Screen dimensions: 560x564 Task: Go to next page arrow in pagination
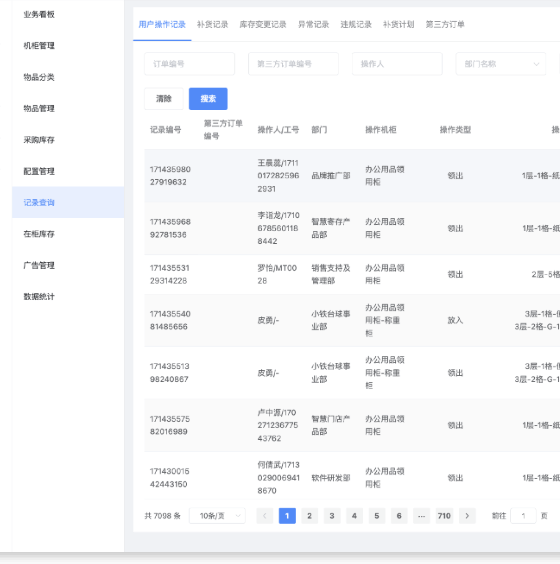point(467,516)
